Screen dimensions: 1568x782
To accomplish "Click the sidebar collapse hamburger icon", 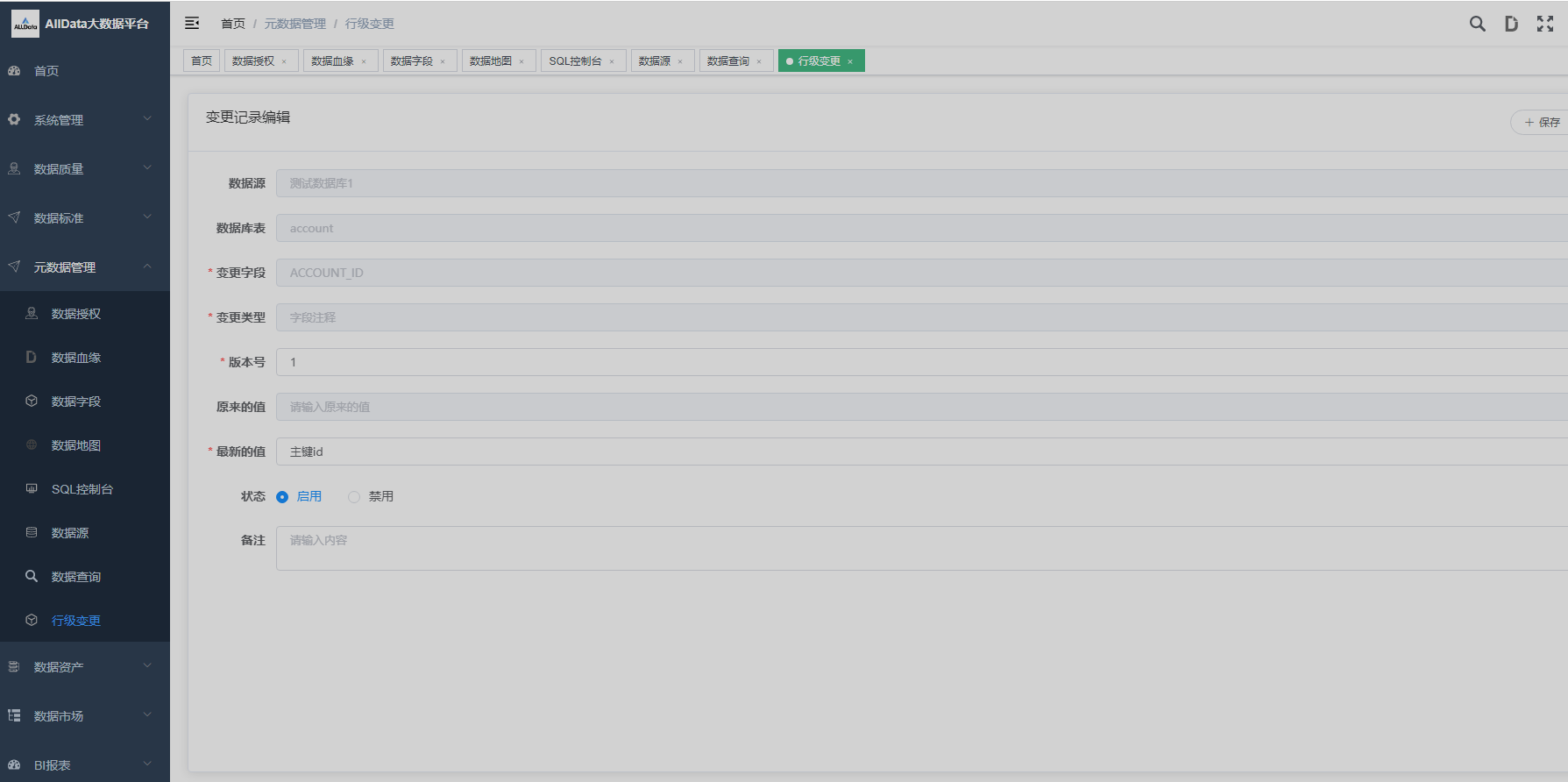I will click(x=192, y=24).
